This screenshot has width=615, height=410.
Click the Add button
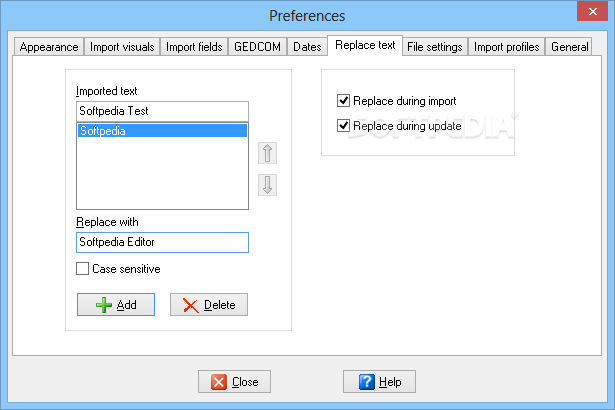[116, 304]
